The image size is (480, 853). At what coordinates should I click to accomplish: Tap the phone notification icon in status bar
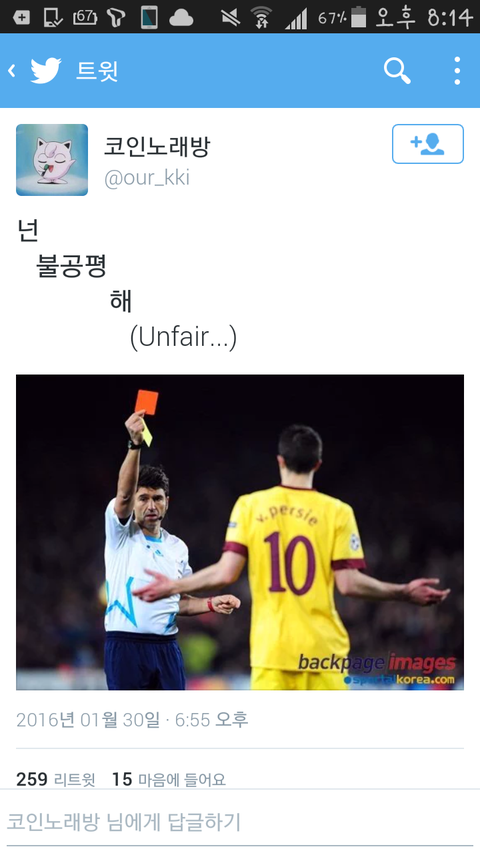(x=149, y=17)
